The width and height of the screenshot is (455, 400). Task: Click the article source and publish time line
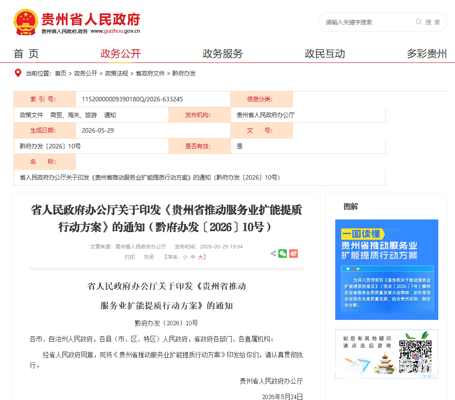(166, 246)
